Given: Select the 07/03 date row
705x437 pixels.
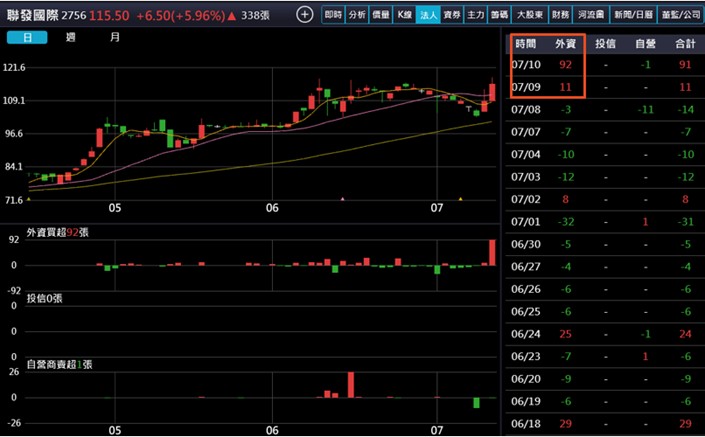Looking at the screenshot, I should tap(605, 177).
